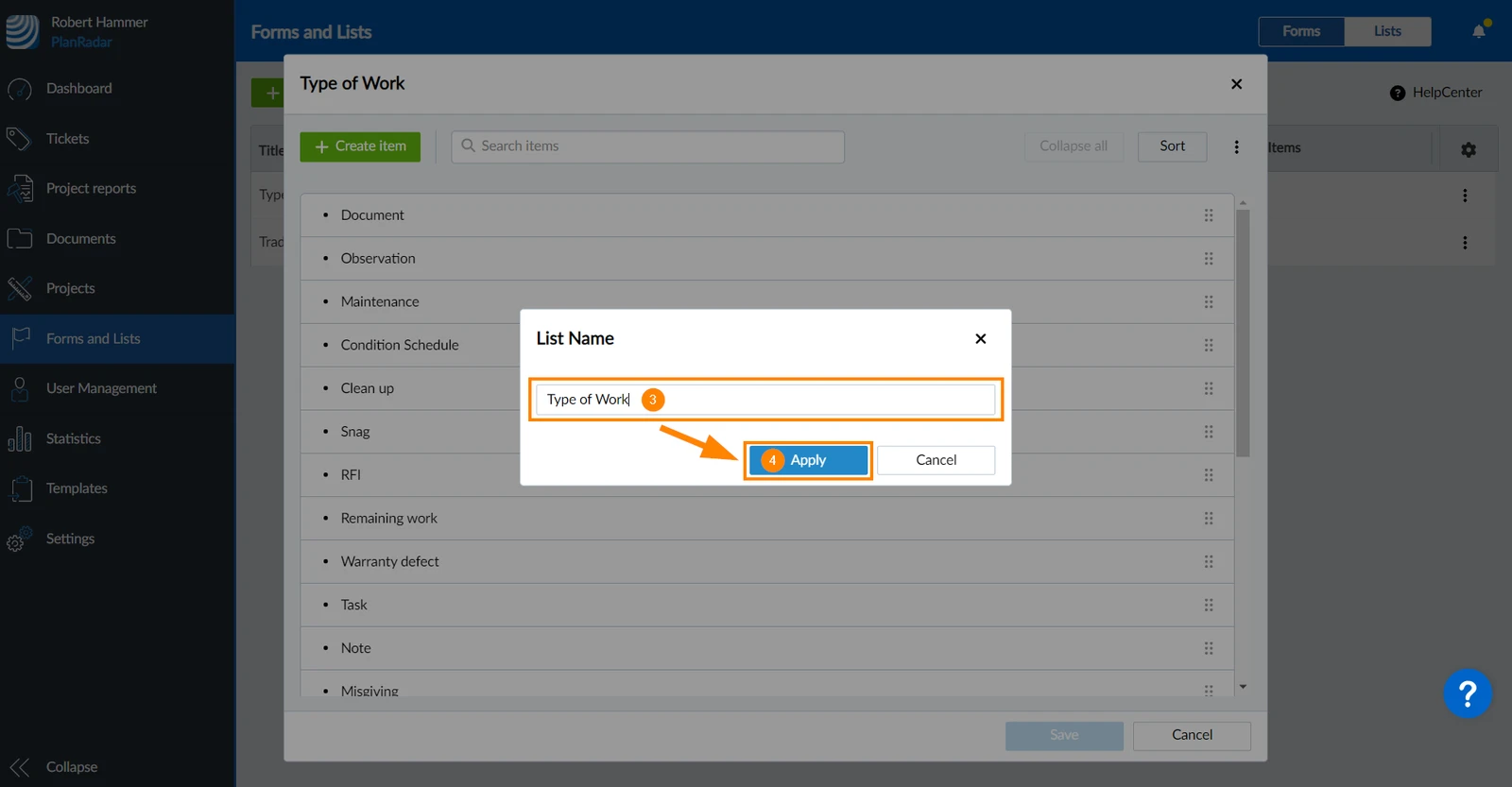Open the blue help question mark bubble

pyautogui.click(x=1467, y=694)
